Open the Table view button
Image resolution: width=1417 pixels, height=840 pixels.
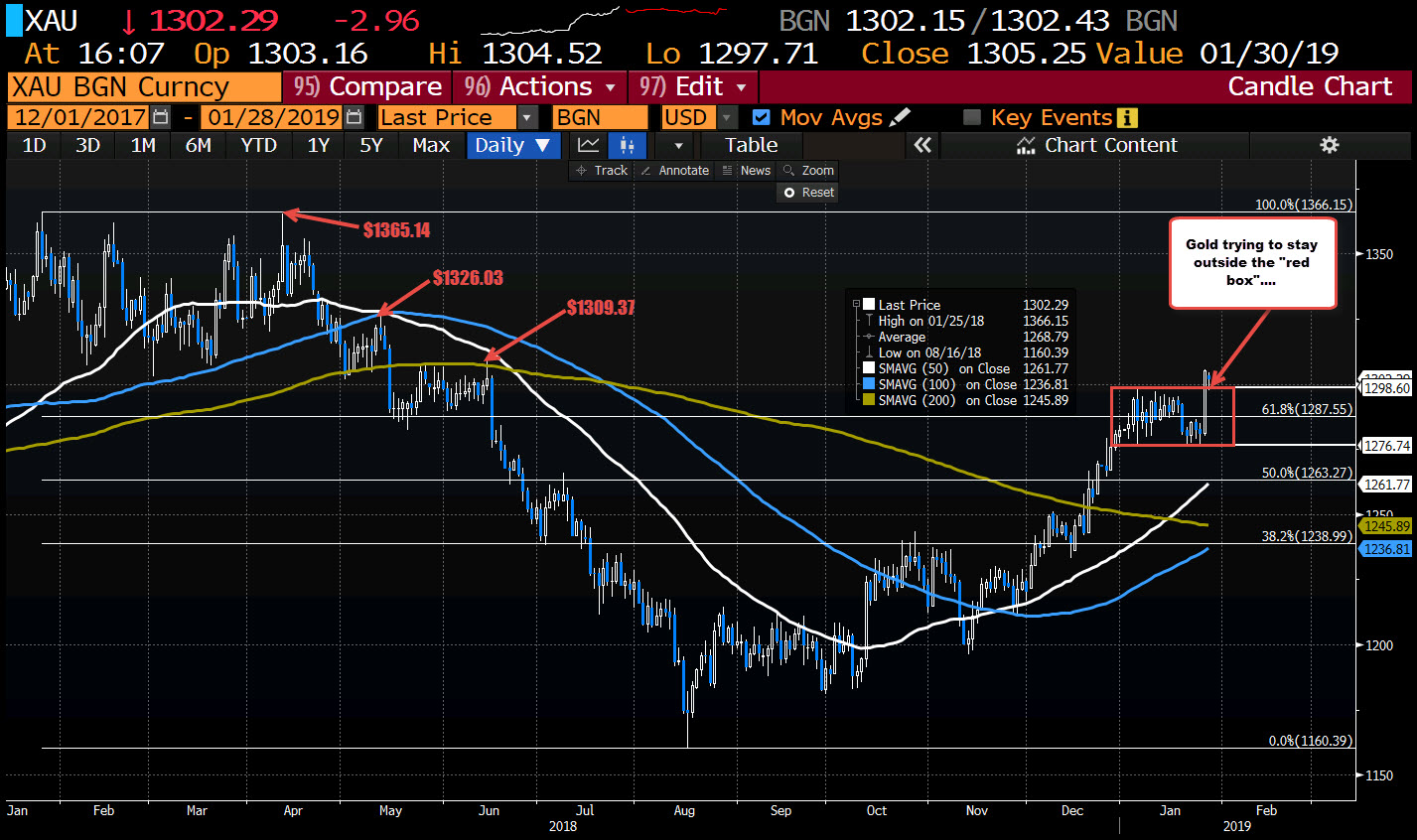pos(752,145)
